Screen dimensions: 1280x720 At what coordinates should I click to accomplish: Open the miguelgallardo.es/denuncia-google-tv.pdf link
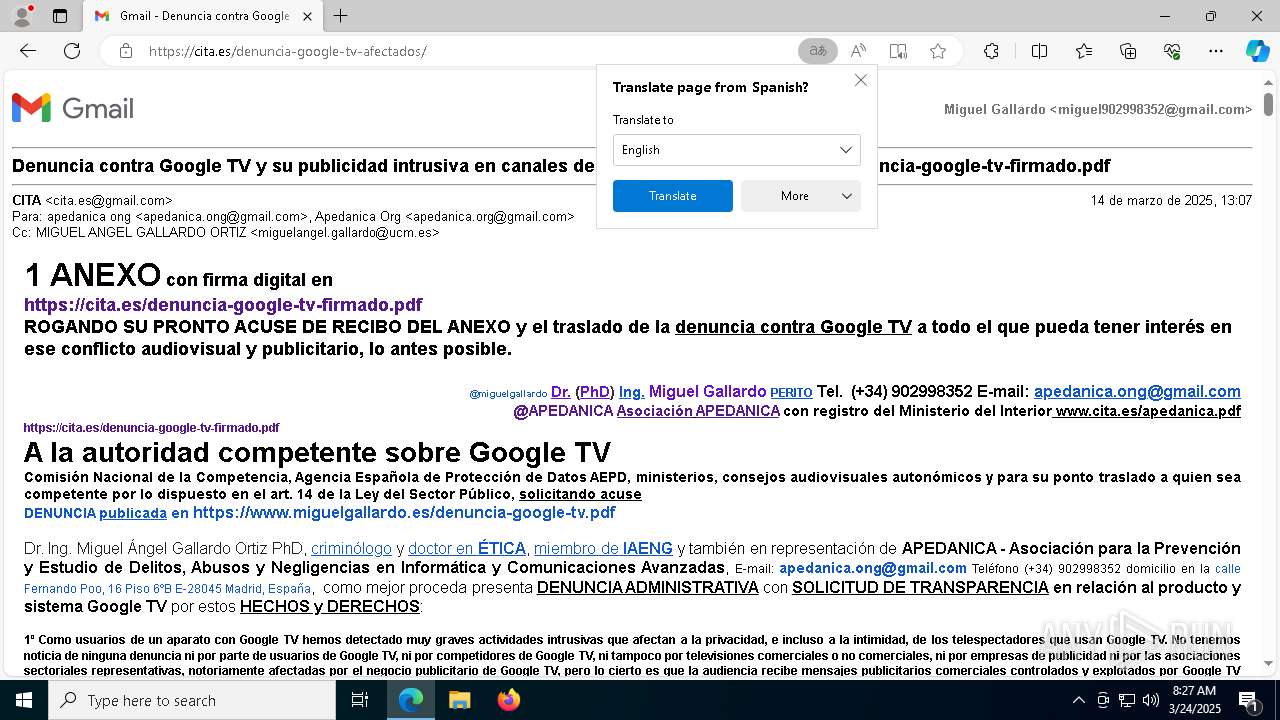404,513
